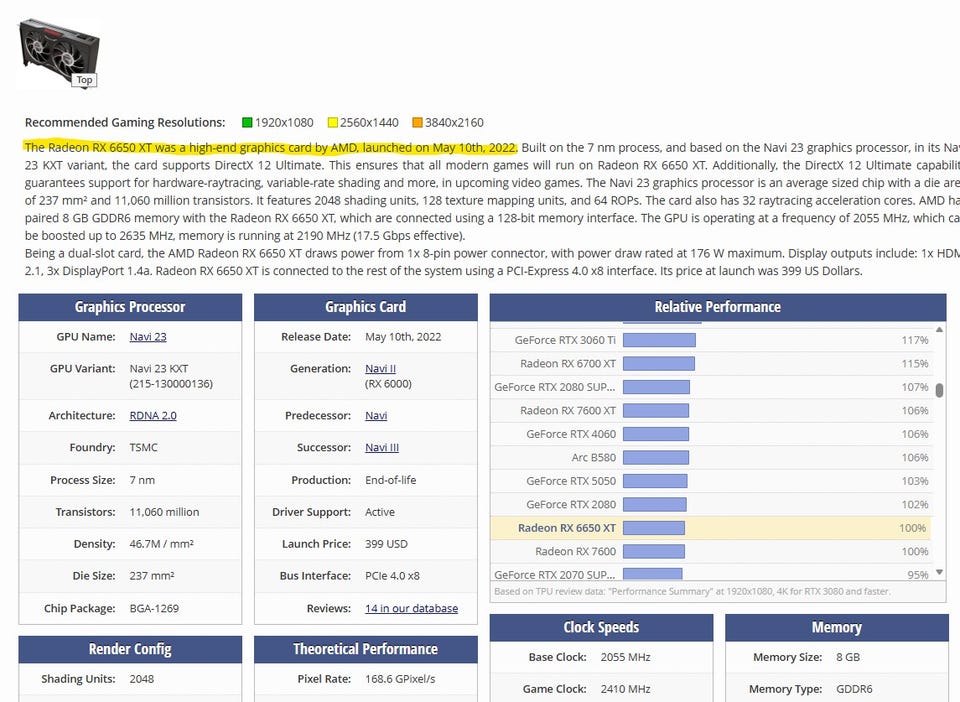Screen dimensions: 960x702
Task: Click the green 1920x1080 resolution swatch
Action: coord(247,122)
